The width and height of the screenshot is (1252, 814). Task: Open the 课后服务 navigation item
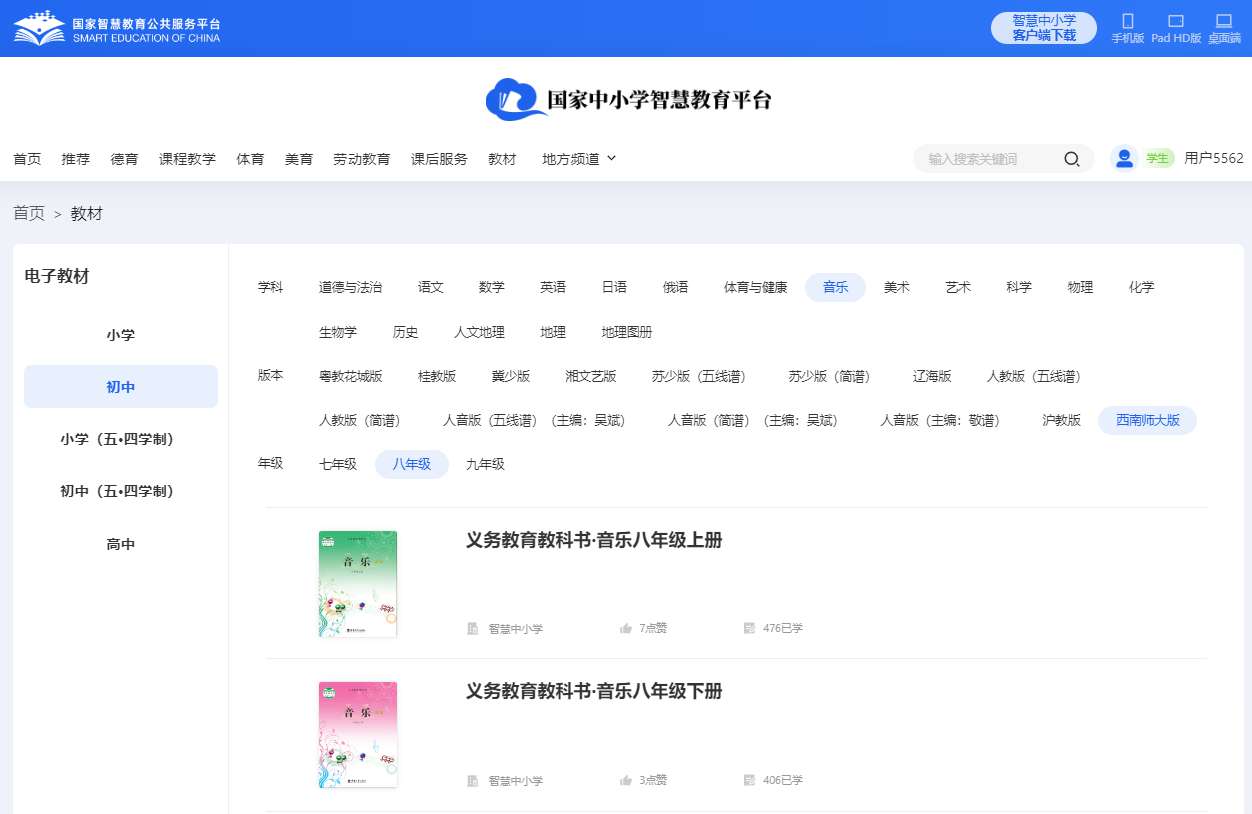tap(439, 159)
